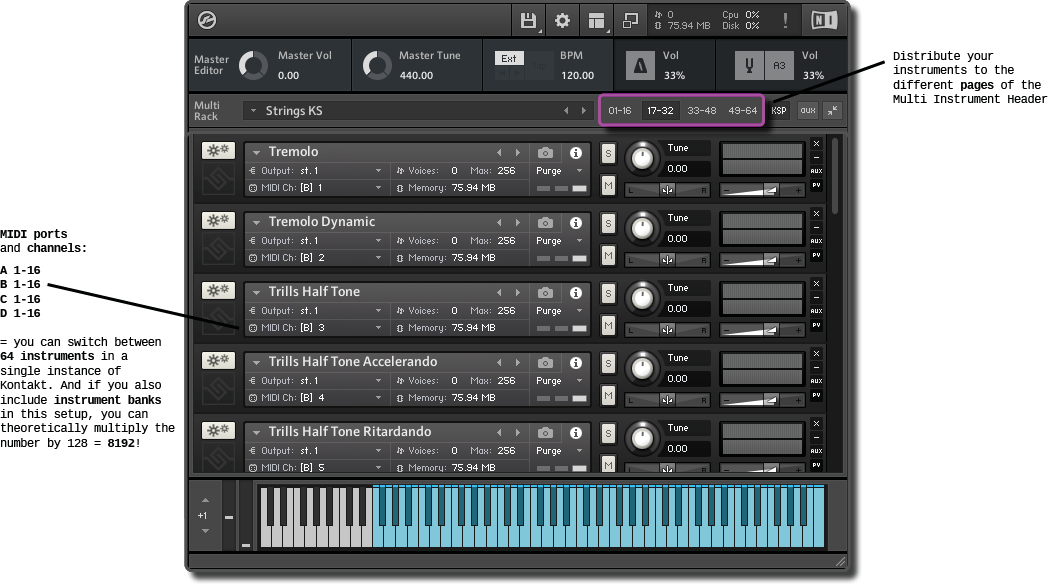Viewport: 1050px width, 585px height.
Task: Remove Tremolo instrument with X icon
Action: pos(816,143)
